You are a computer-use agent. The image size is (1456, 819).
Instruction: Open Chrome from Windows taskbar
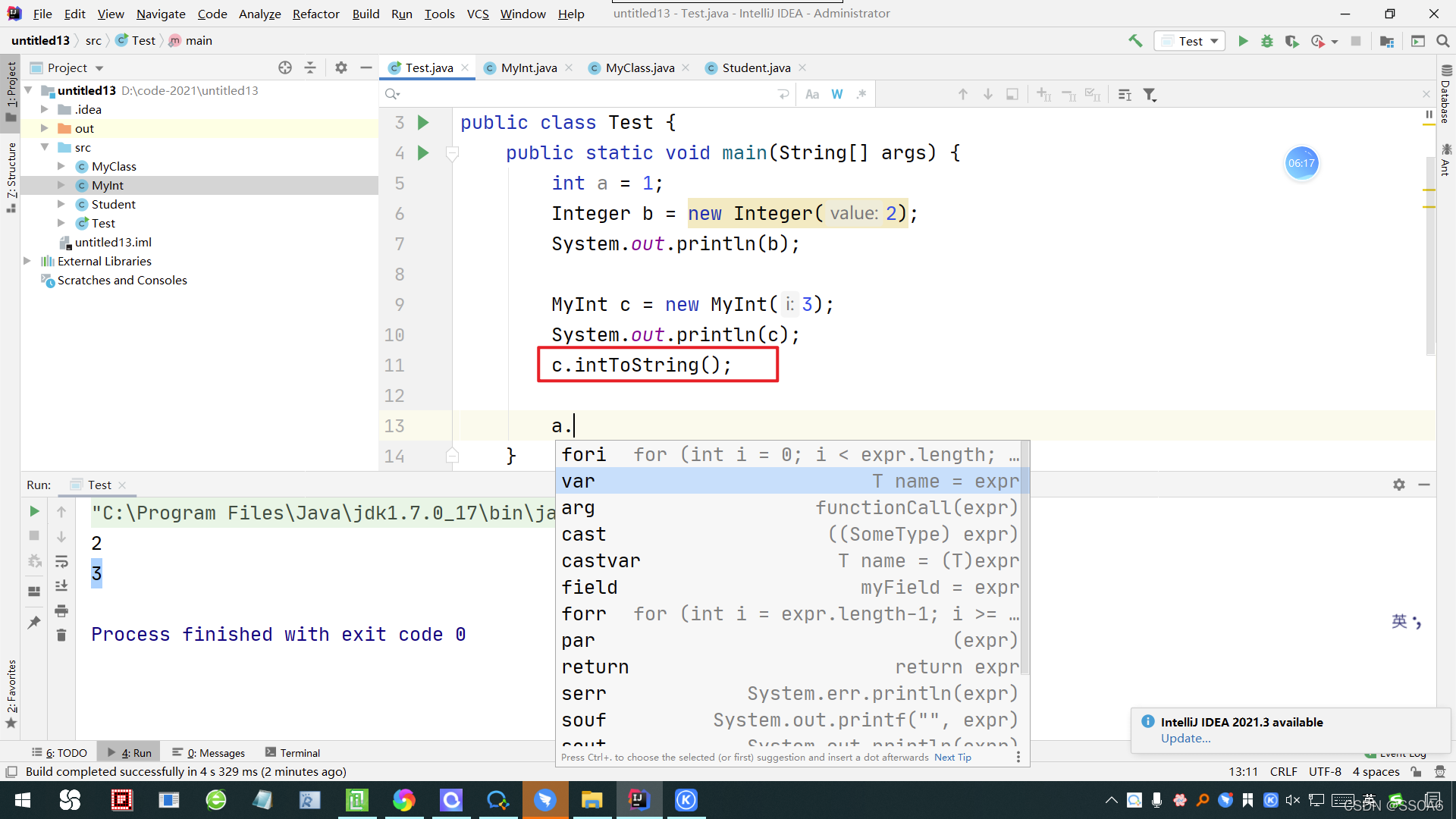click(403, 800)
